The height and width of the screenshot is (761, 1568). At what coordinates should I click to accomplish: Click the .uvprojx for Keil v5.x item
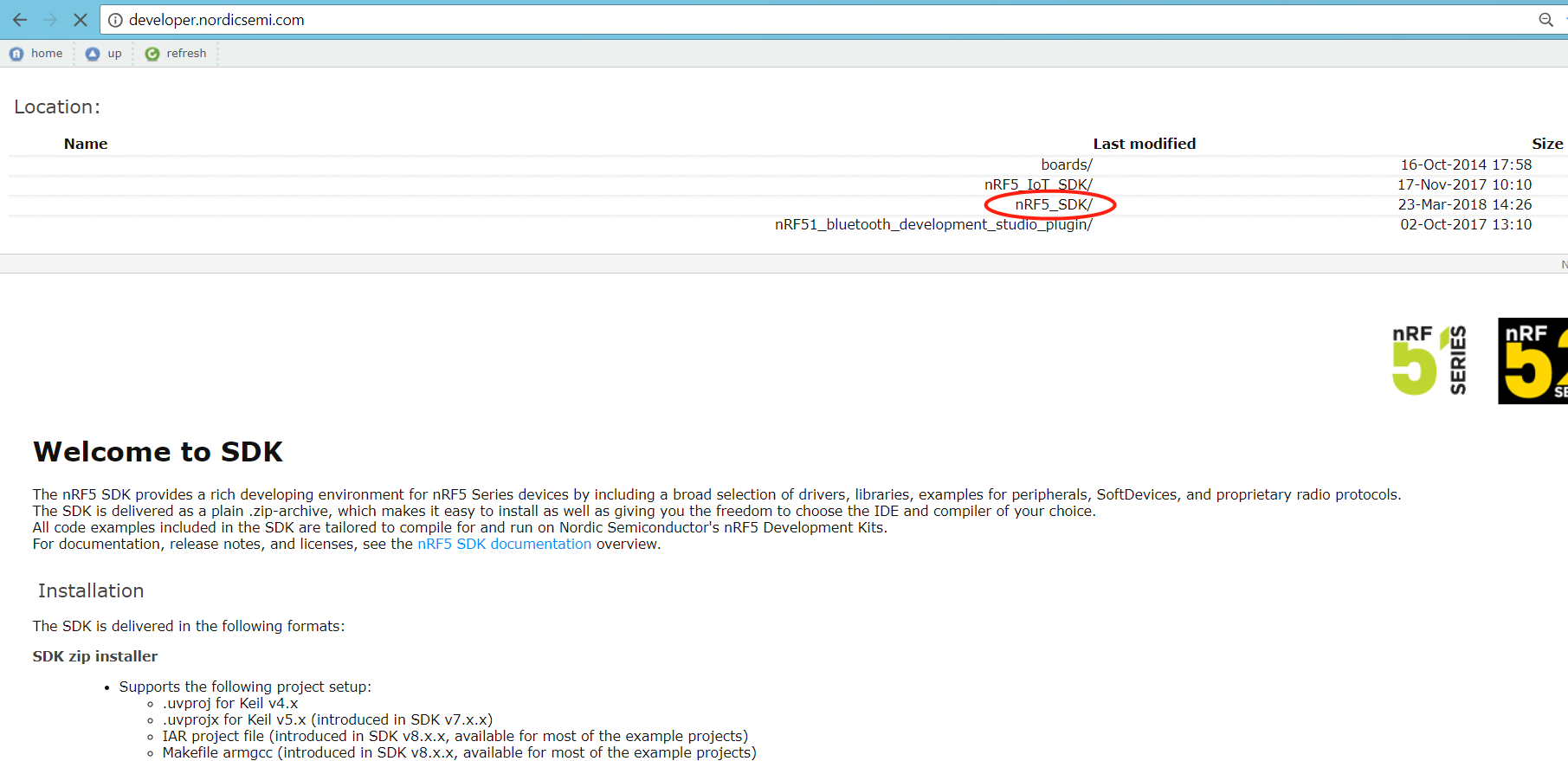pos(327,719)
